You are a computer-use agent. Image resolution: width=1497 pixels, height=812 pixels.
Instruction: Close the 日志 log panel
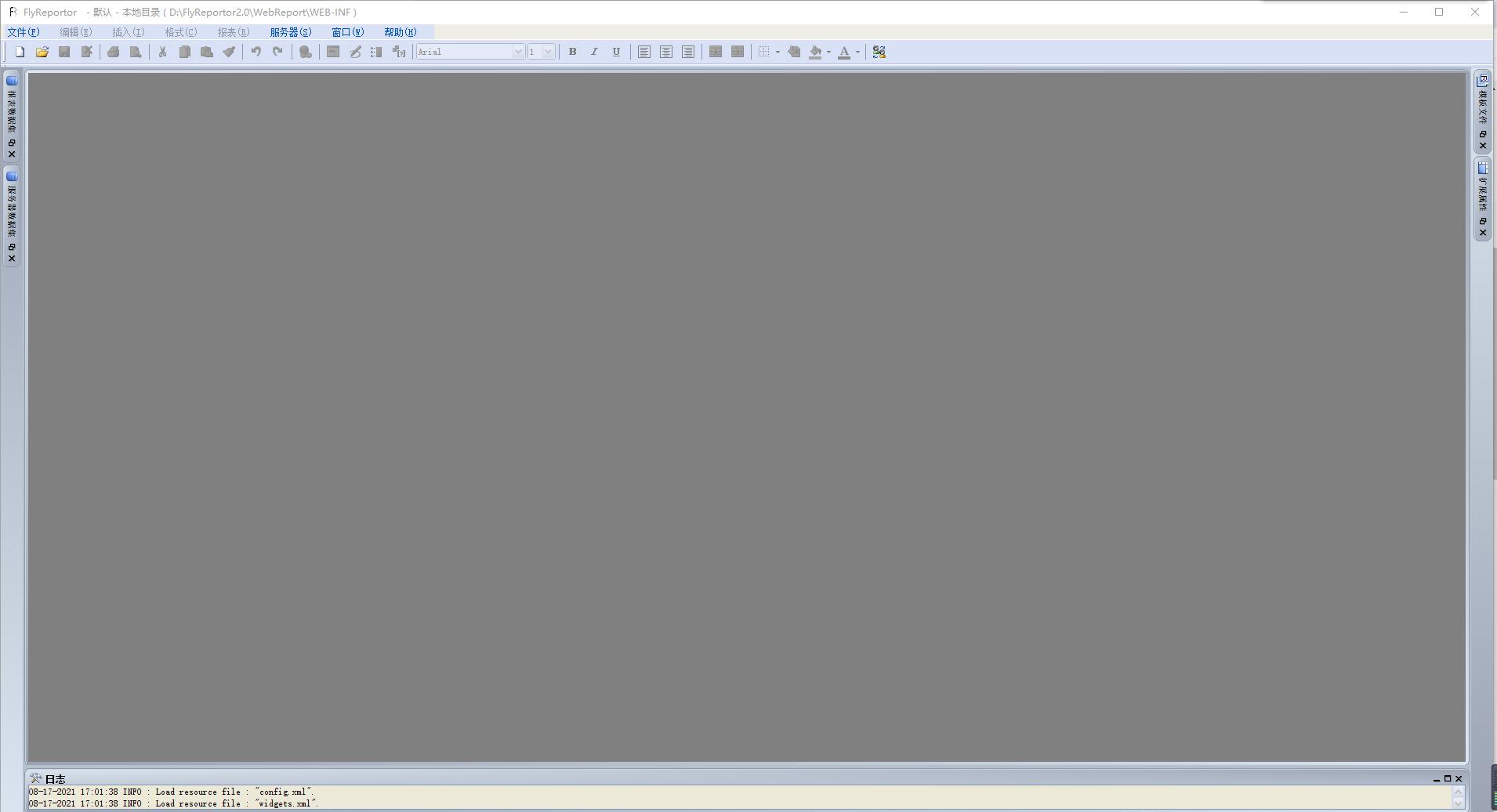tap(1459, 779)
